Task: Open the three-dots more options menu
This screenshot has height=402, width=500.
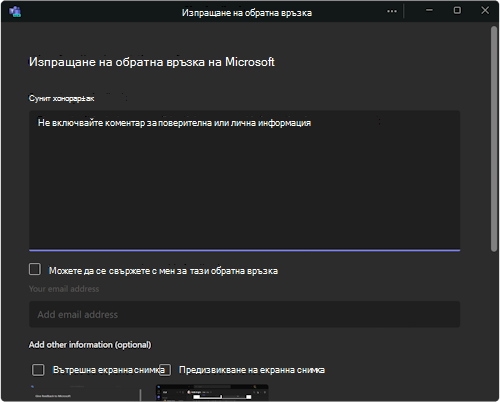Action: click(392, 11)
